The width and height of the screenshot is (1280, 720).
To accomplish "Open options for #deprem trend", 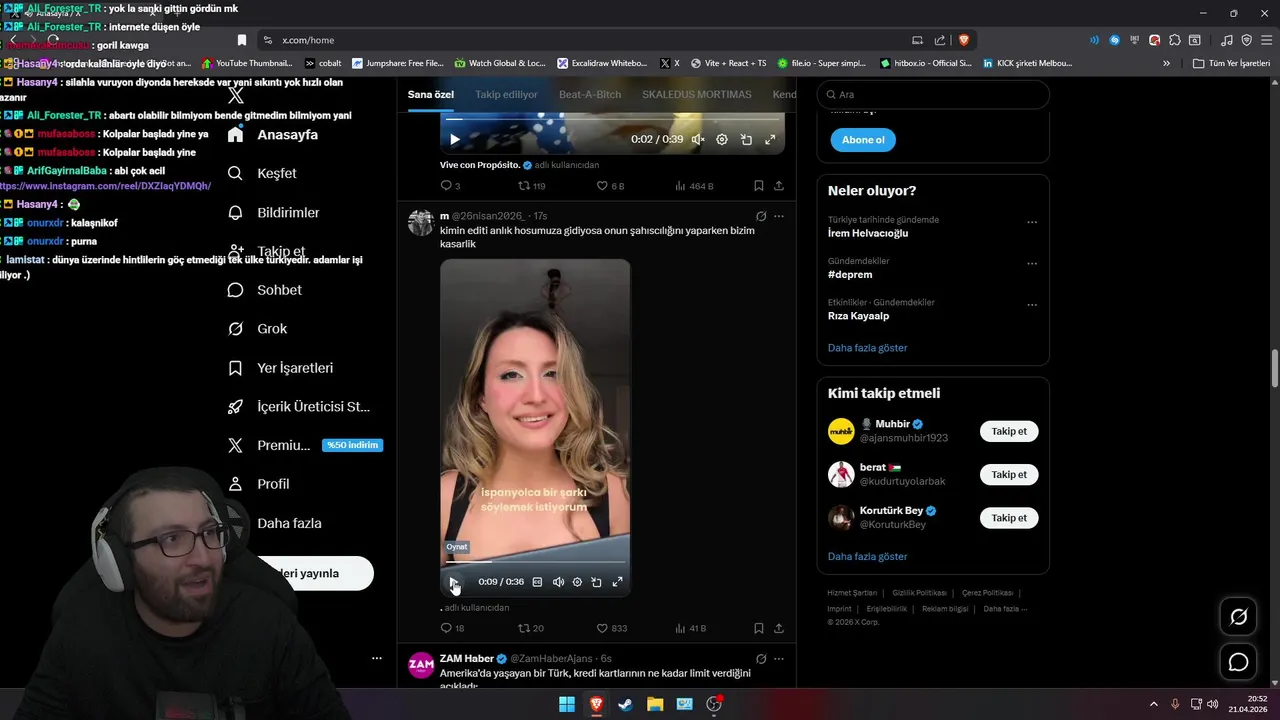I will click(1032, 264).
